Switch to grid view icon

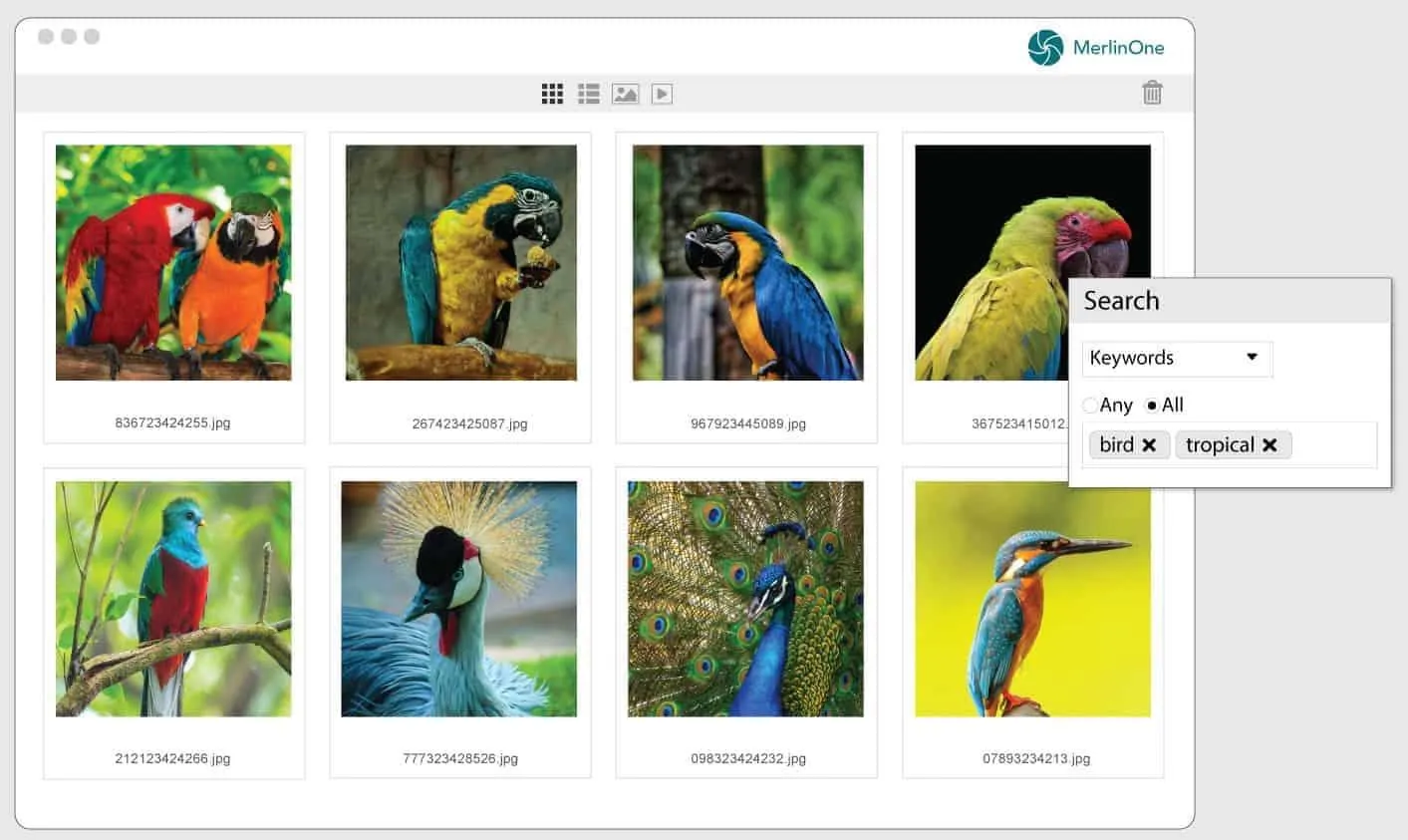[x=552, y=94]
